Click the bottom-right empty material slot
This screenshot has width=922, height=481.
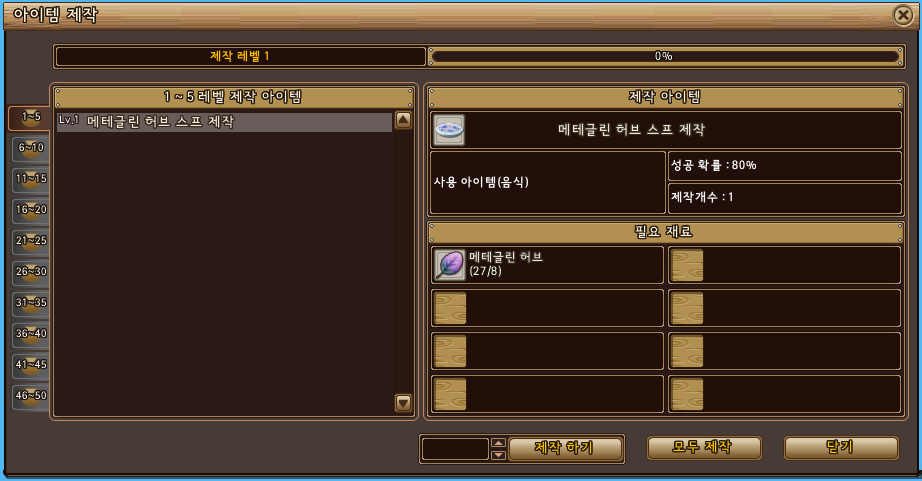click(784, 393)
